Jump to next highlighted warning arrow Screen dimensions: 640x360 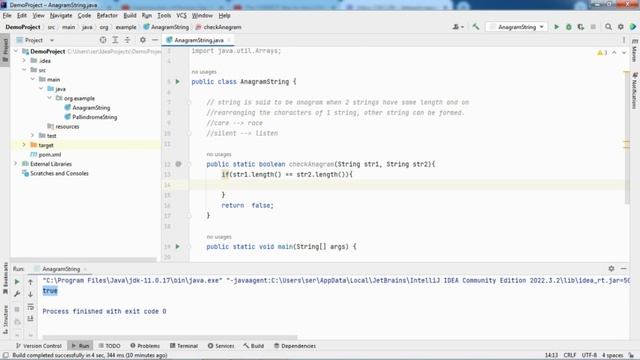pos(624,53)
